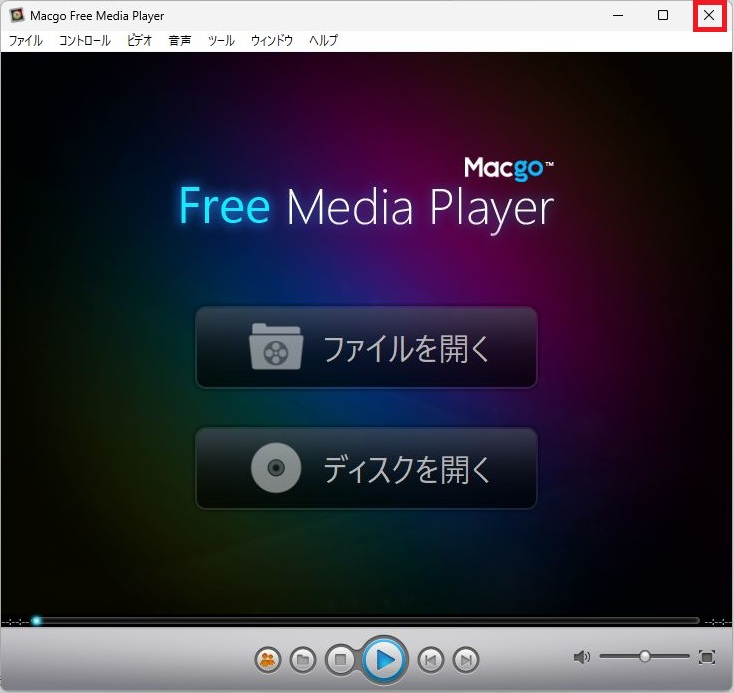Image resolution: width=734 pixels, height=693 pixels.
Task: Open the ファイル menu
Action: point(26,41)
